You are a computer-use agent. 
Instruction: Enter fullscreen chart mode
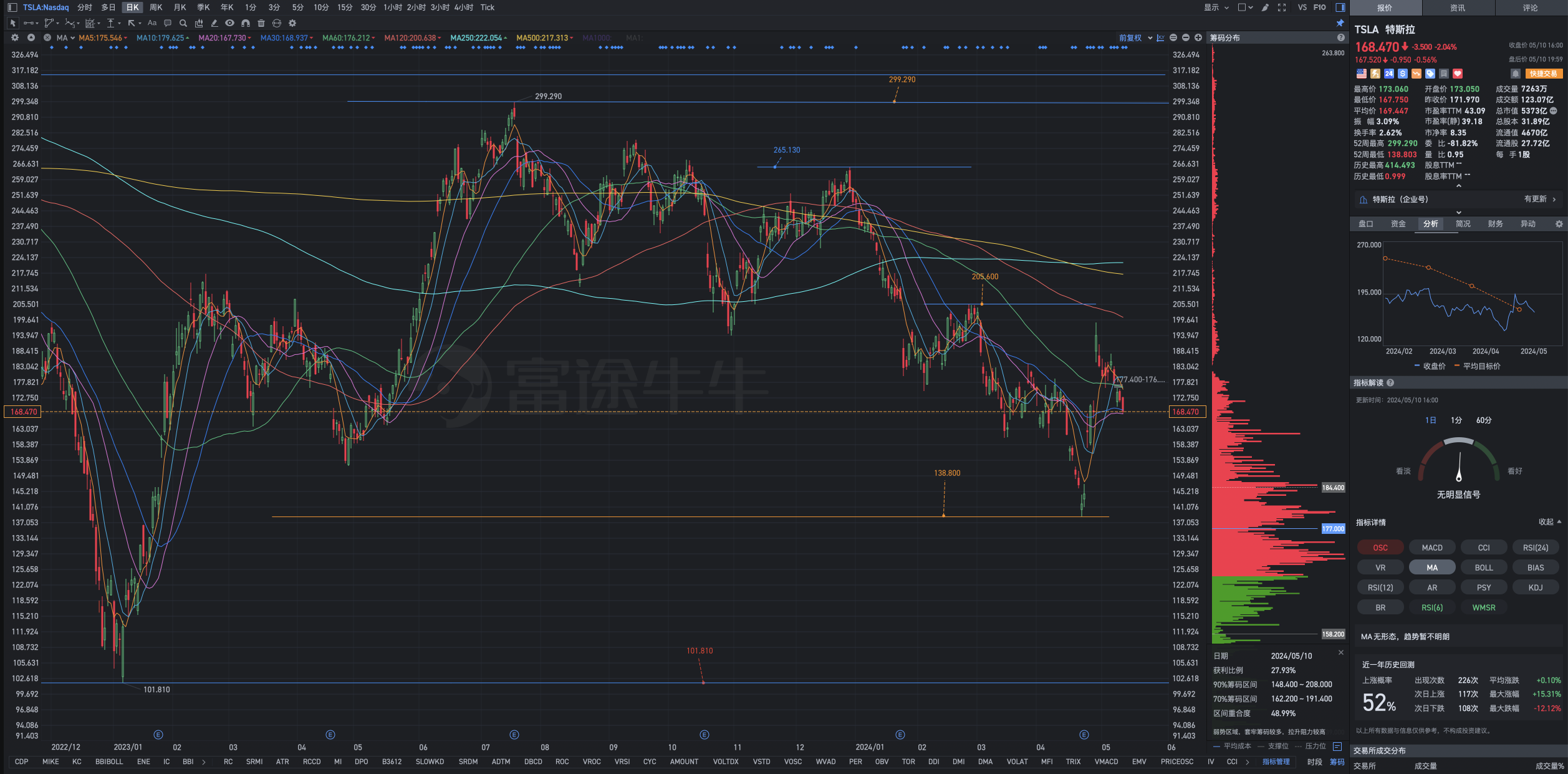coord(1282,7)
